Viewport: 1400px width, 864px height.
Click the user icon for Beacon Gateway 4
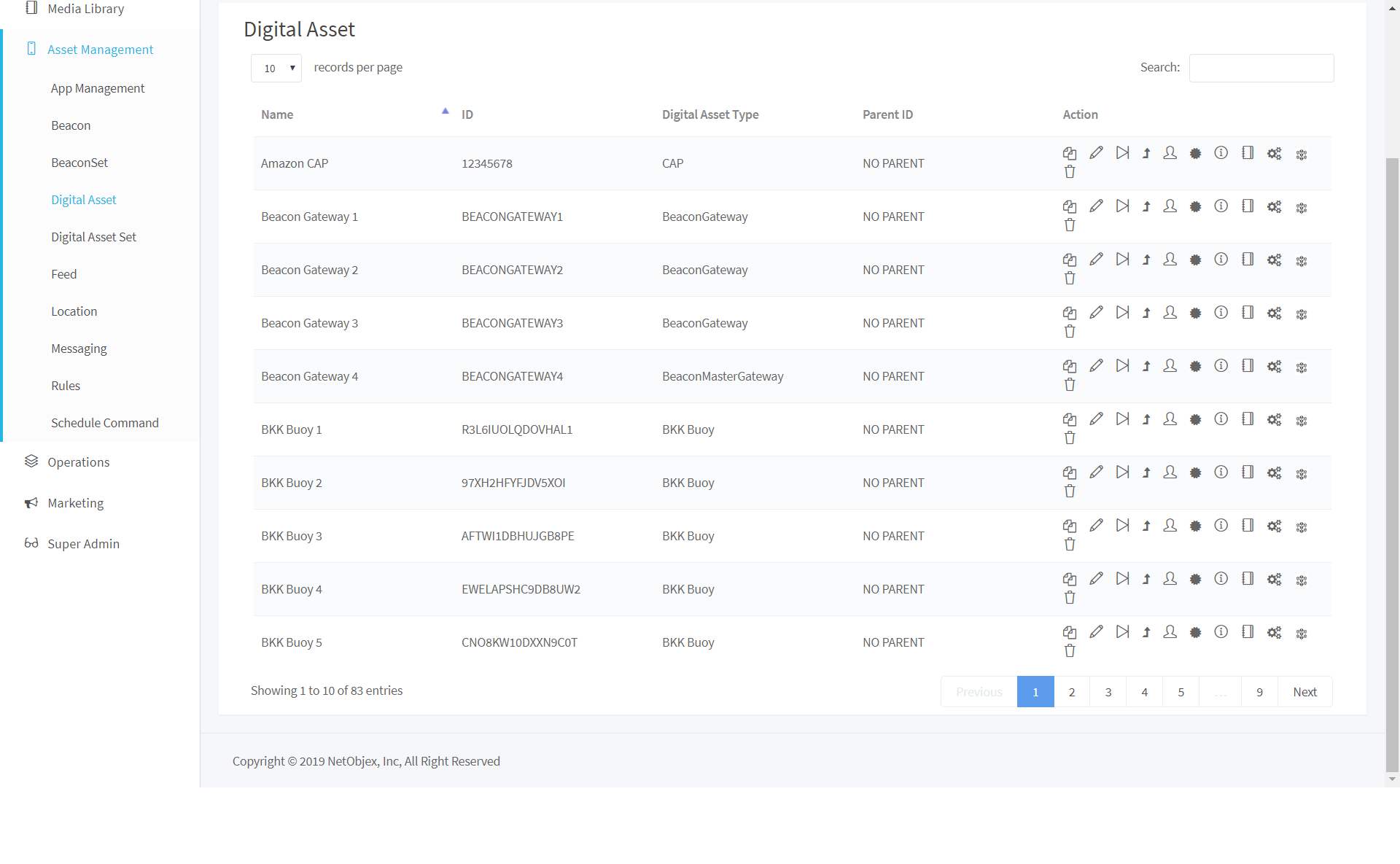(1170, 366)
